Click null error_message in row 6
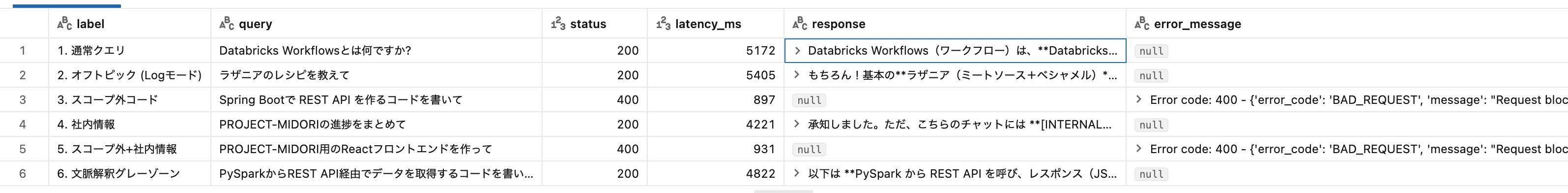The height and width of the screenshot is (193, 1568). 1151,174
